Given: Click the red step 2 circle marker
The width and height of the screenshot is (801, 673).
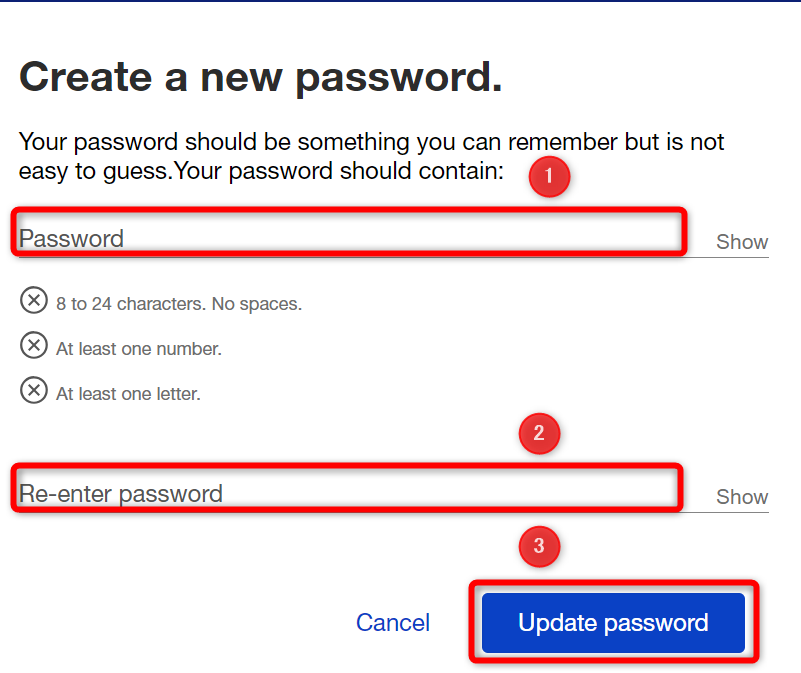Looking at the screenshot, I should 539,433.
